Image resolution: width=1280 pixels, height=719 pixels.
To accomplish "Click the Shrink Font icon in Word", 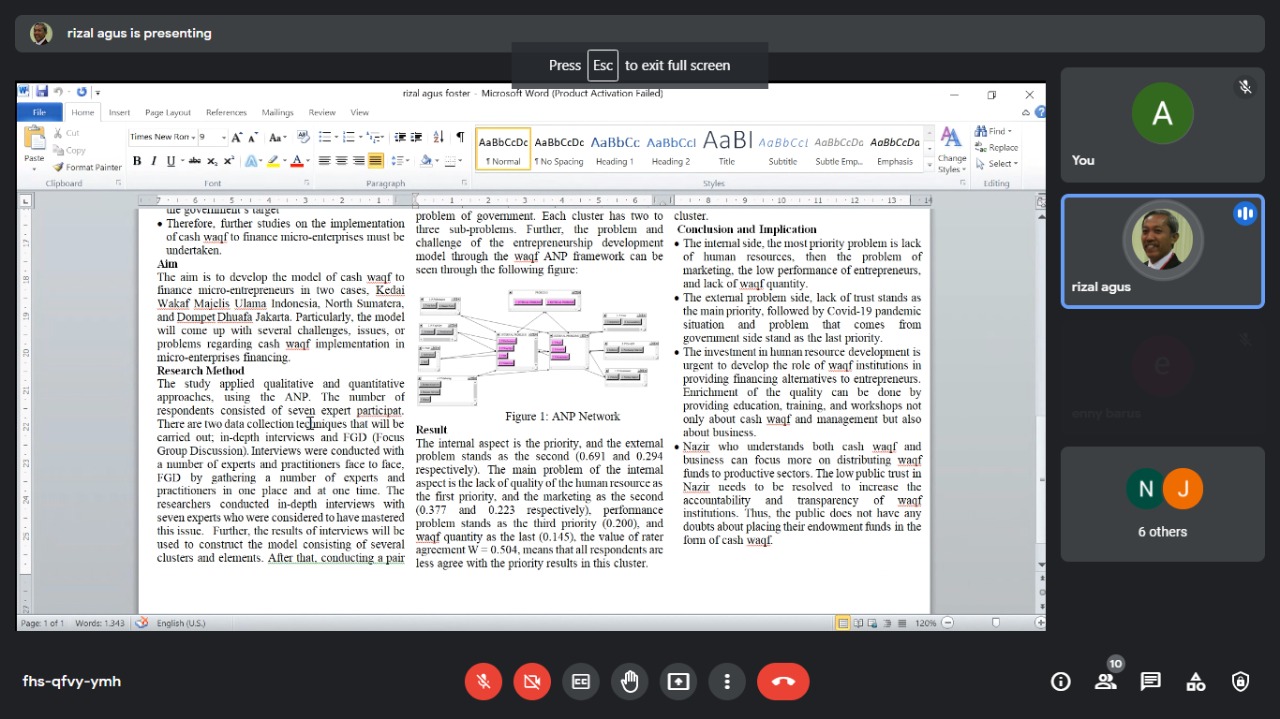I will (251, 137).
